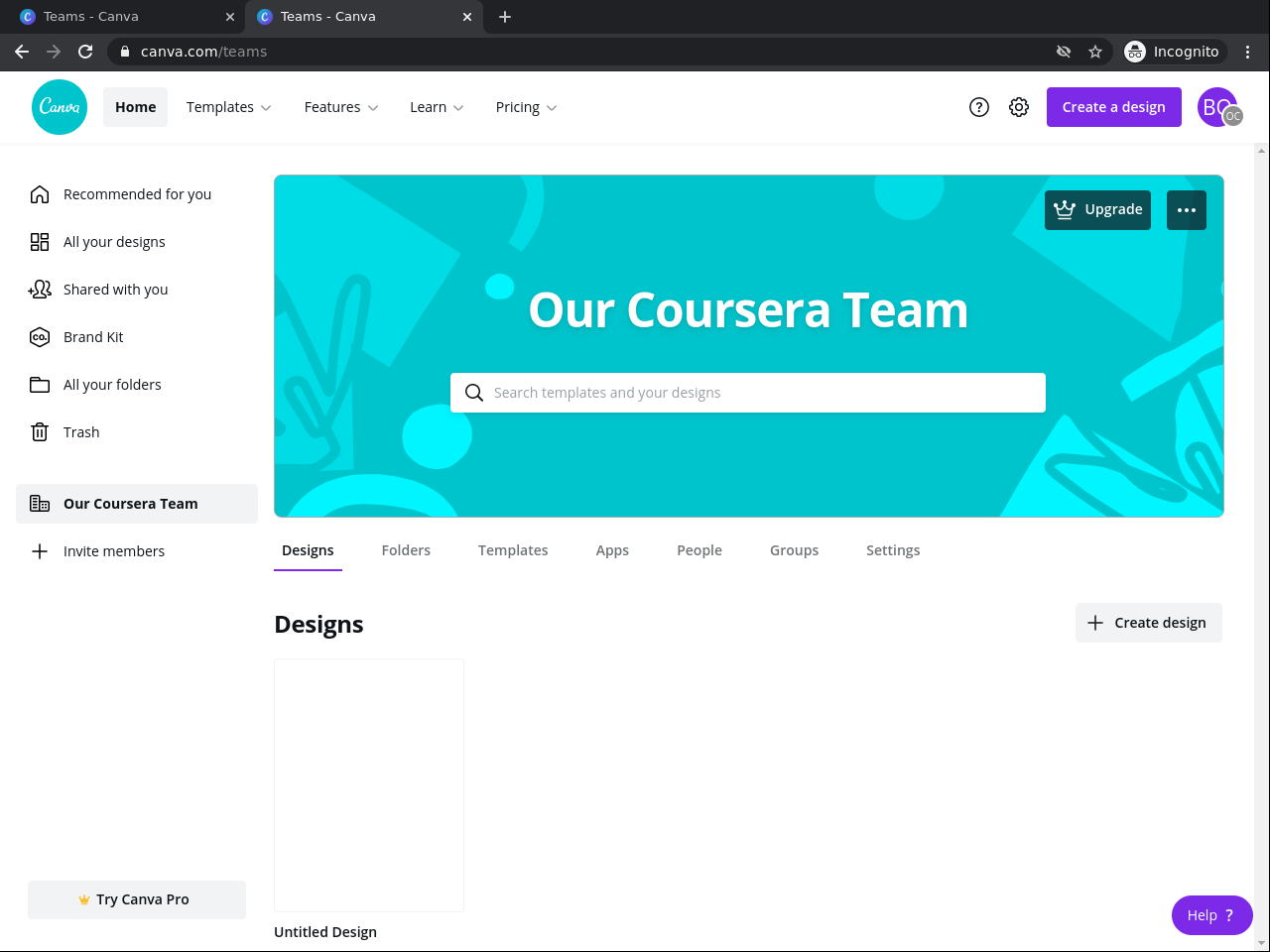Go to the Home nav item
The image size is (1270, 952).
tap(136, 107)
